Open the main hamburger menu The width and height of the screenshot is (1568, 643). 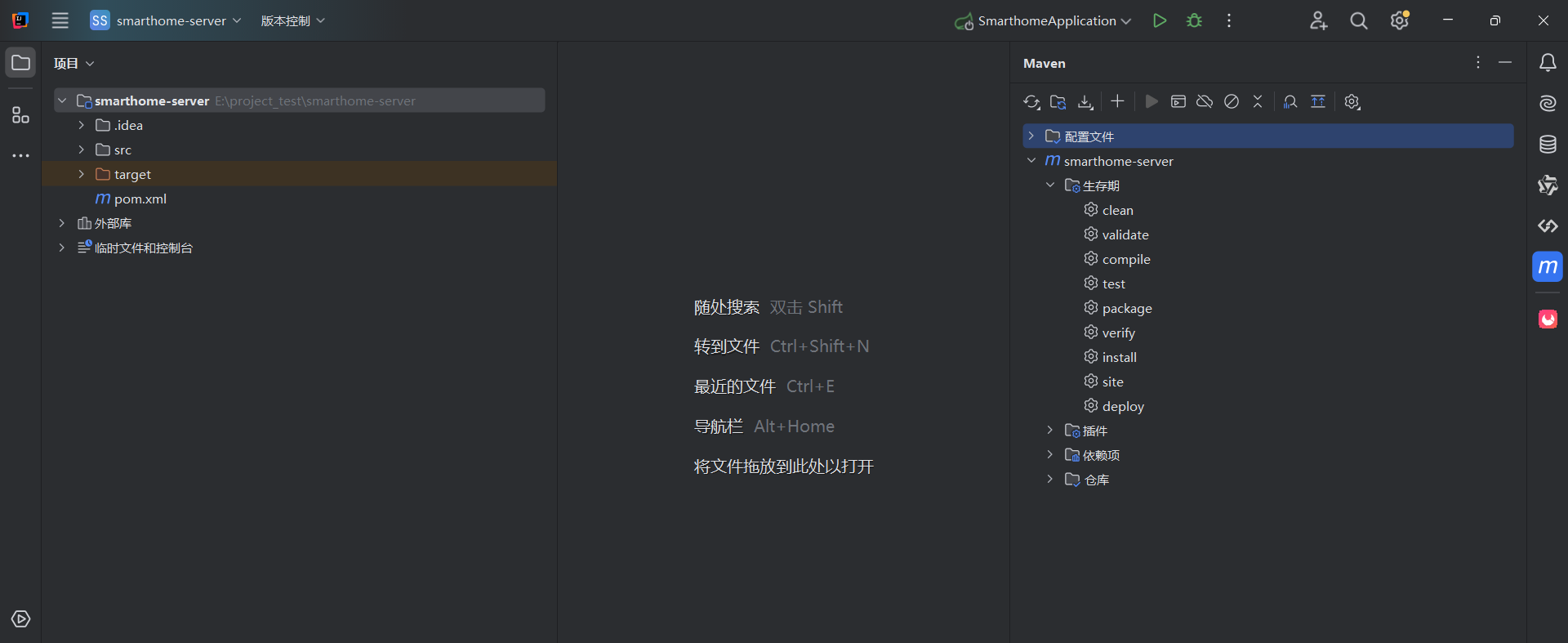[x=60, y=20]
